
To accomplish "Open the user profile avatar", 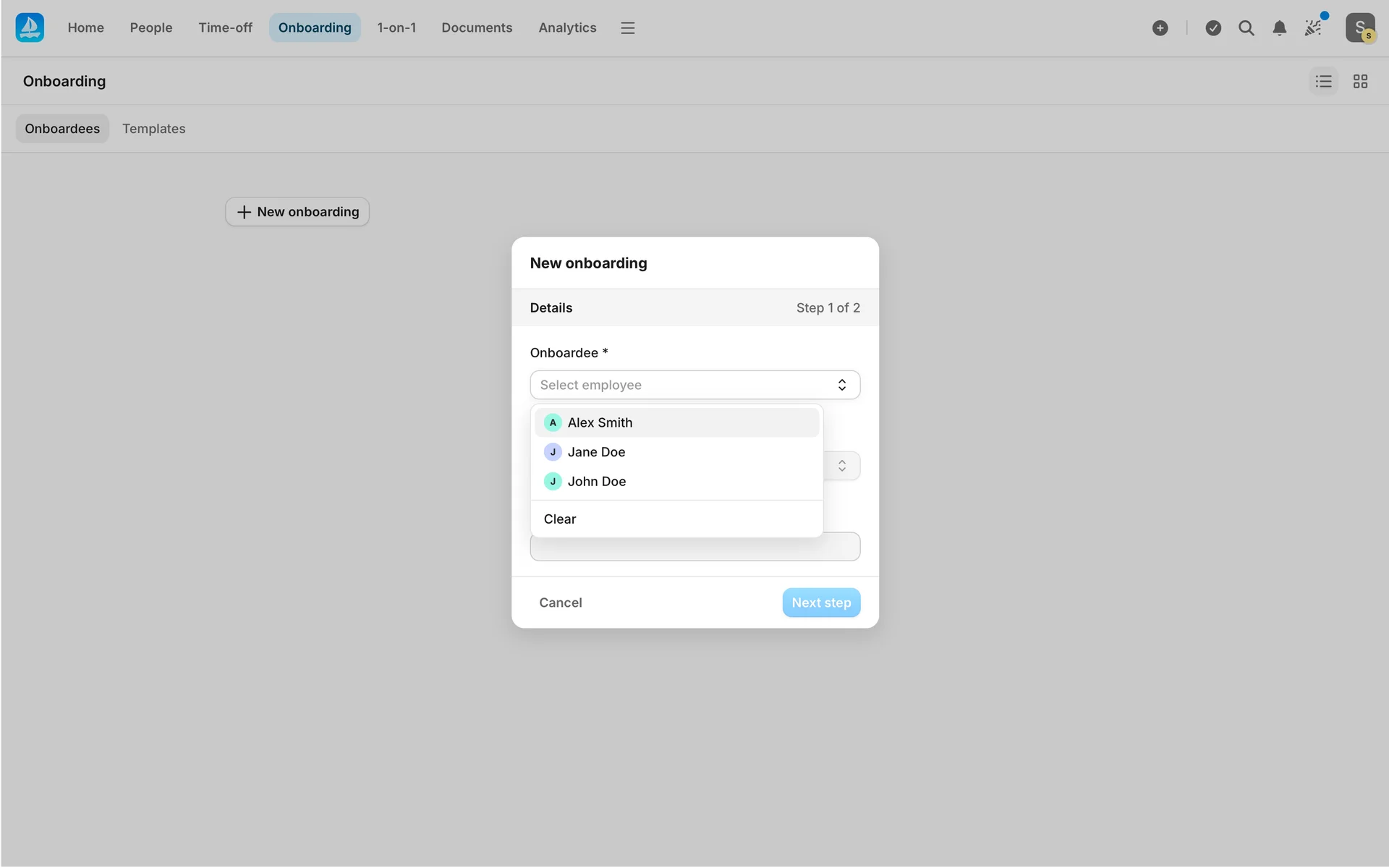I will (x=1359, y=27).
